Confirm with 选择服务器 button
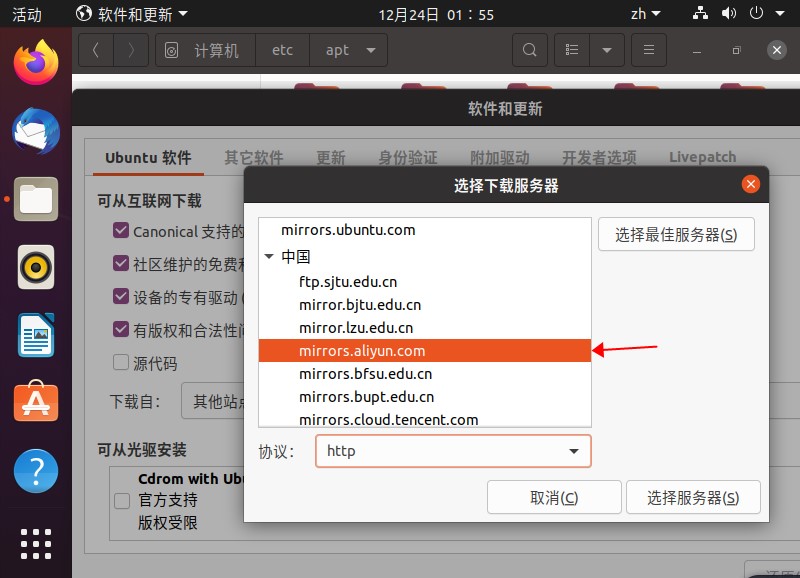 pyautogui.click(x=693, y=497)
